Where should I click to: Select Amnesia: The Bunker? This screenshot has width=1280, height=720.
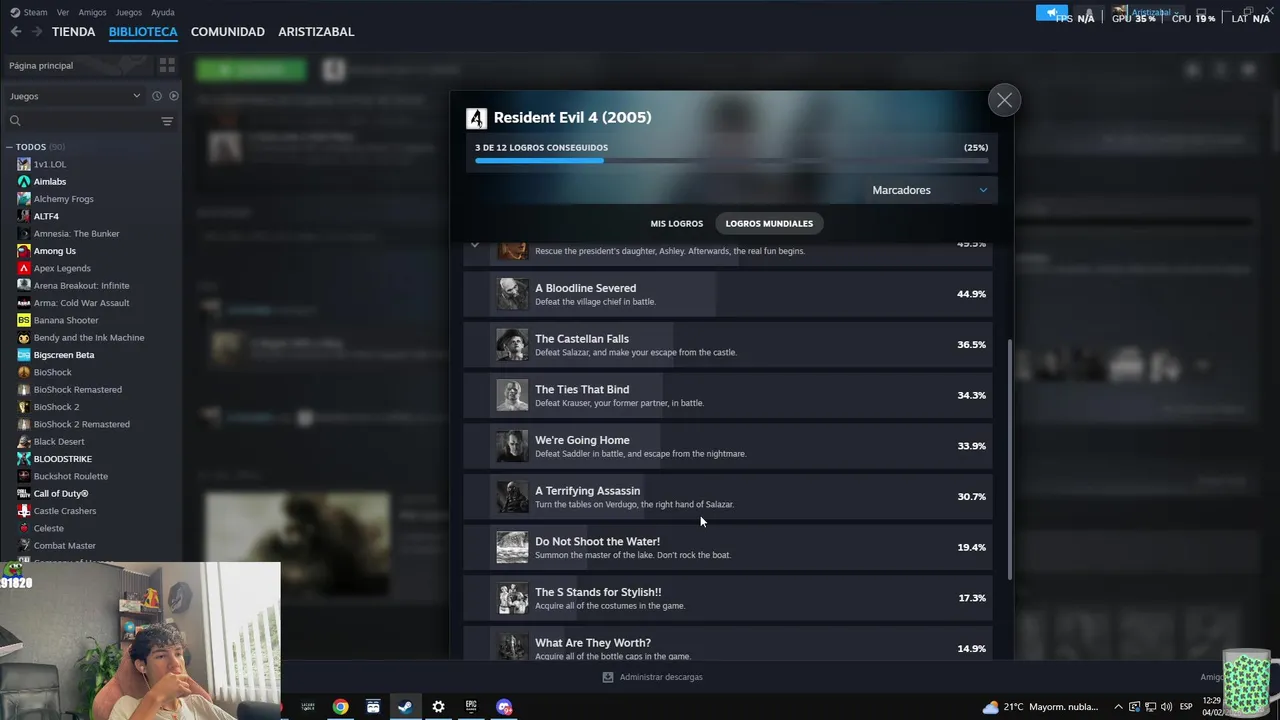click(76, 233)
